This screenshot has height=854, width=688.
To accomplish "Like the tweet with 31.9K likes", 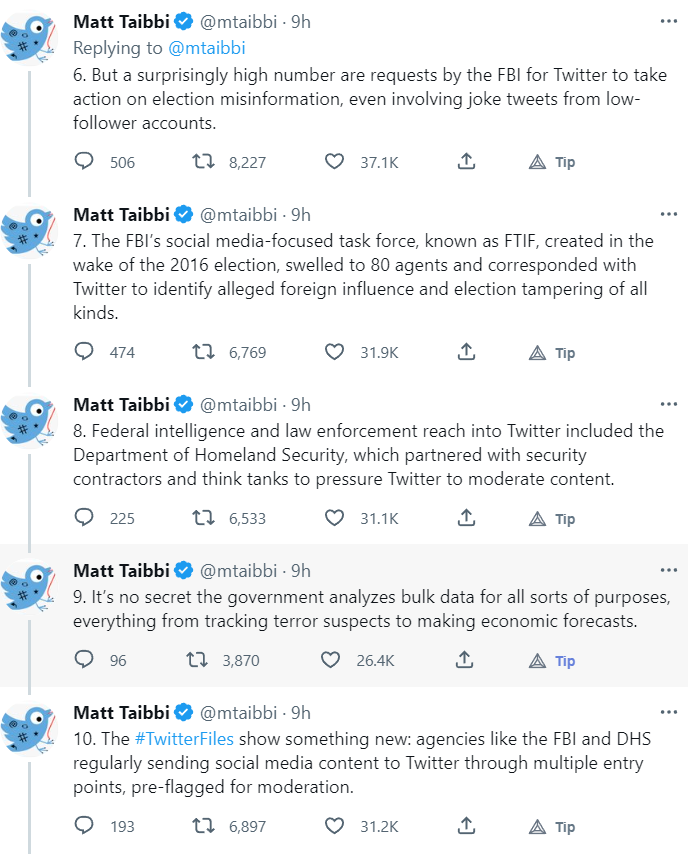I will pyautogui.click(x=335, y=352).
